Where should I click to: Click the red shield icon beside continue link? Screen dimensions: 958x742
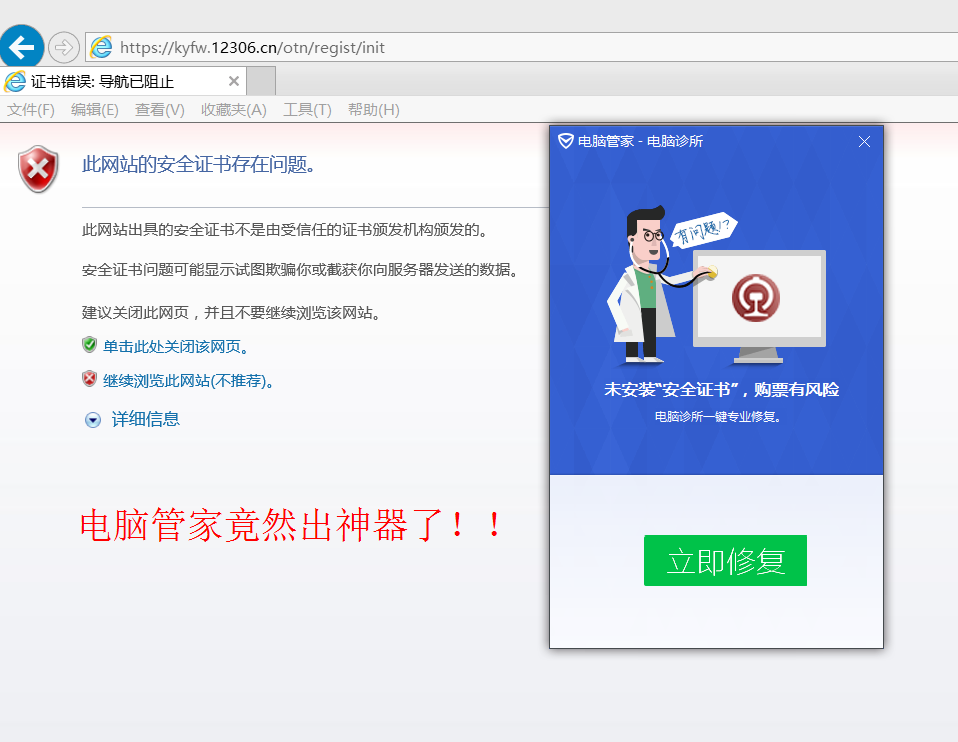click(89, 379)
